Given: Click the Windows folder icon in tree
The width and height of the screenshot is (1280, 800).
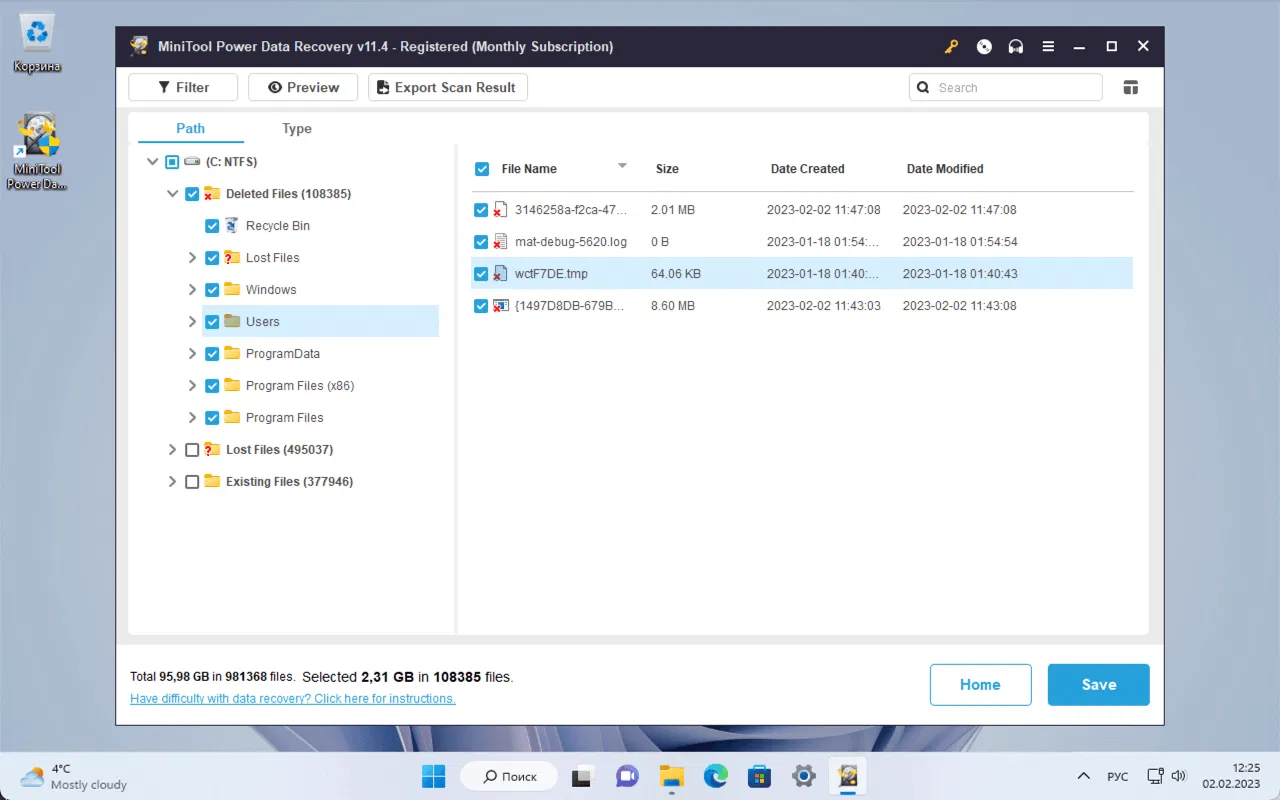Looking at the screenshot, I should click(x=232, y=290).
